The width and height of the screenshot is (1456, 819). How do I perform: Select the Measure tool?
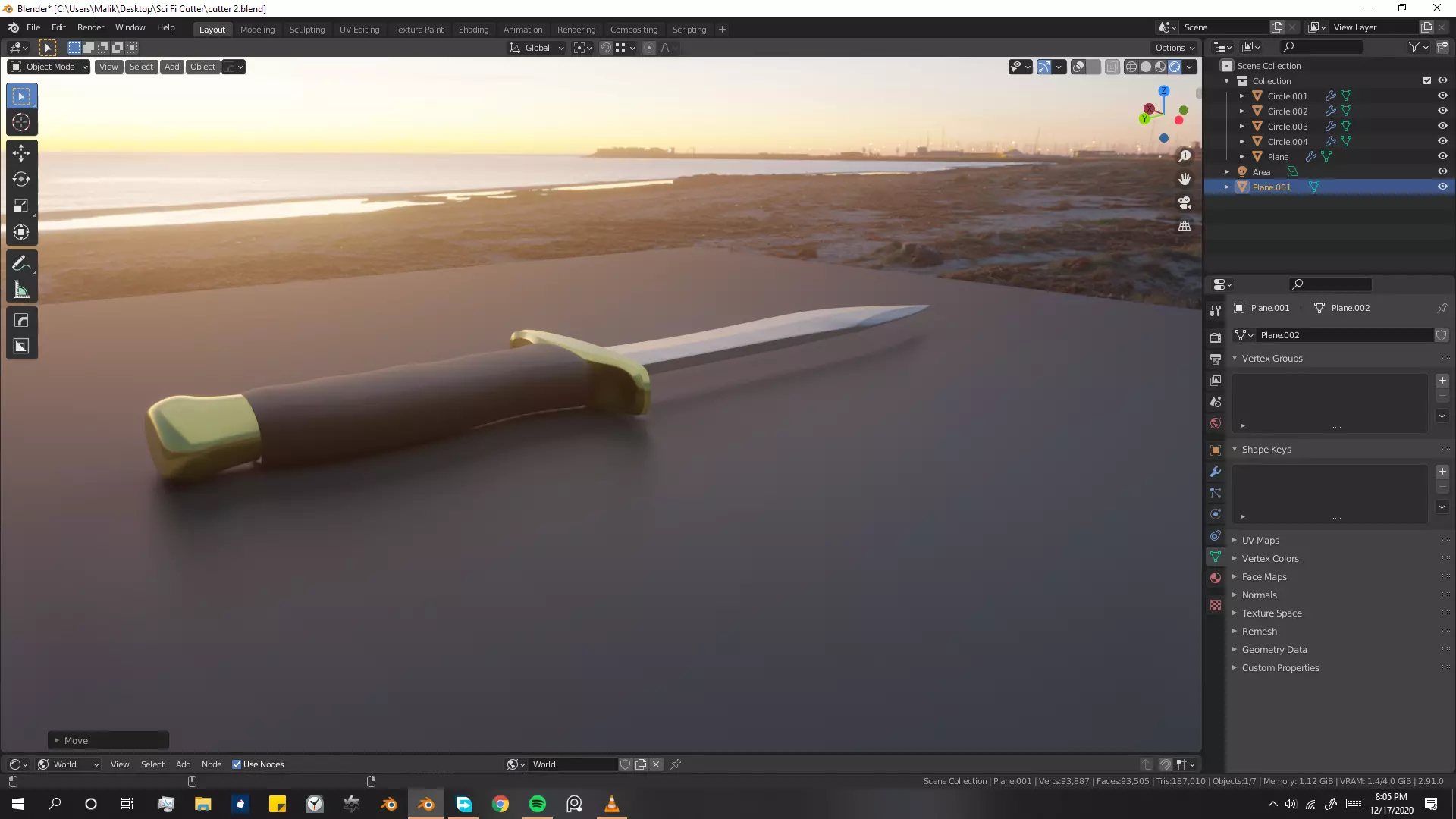click(21, 290)
